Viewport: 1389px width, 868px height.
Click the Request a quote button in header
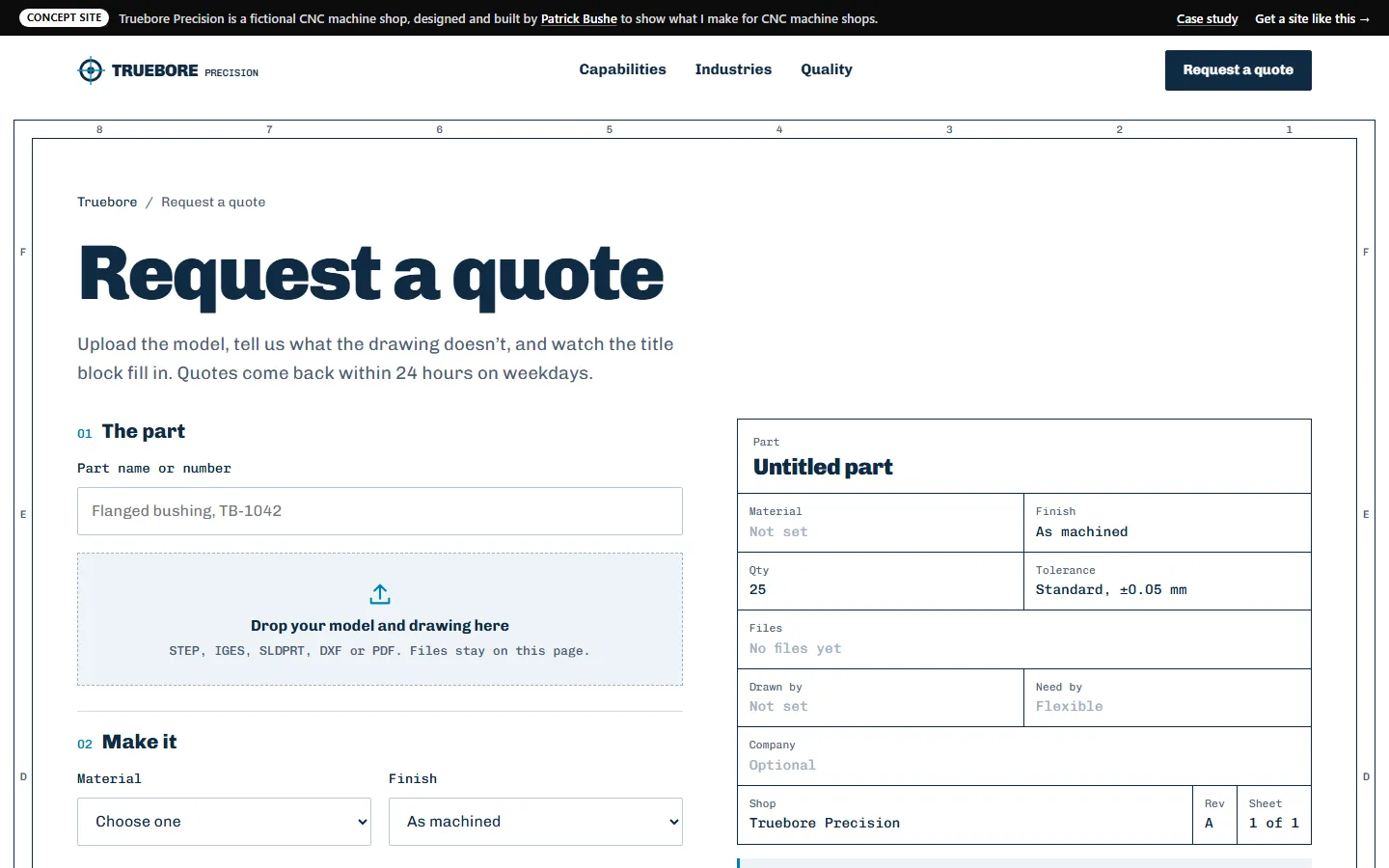click(x=1239, y=70)
